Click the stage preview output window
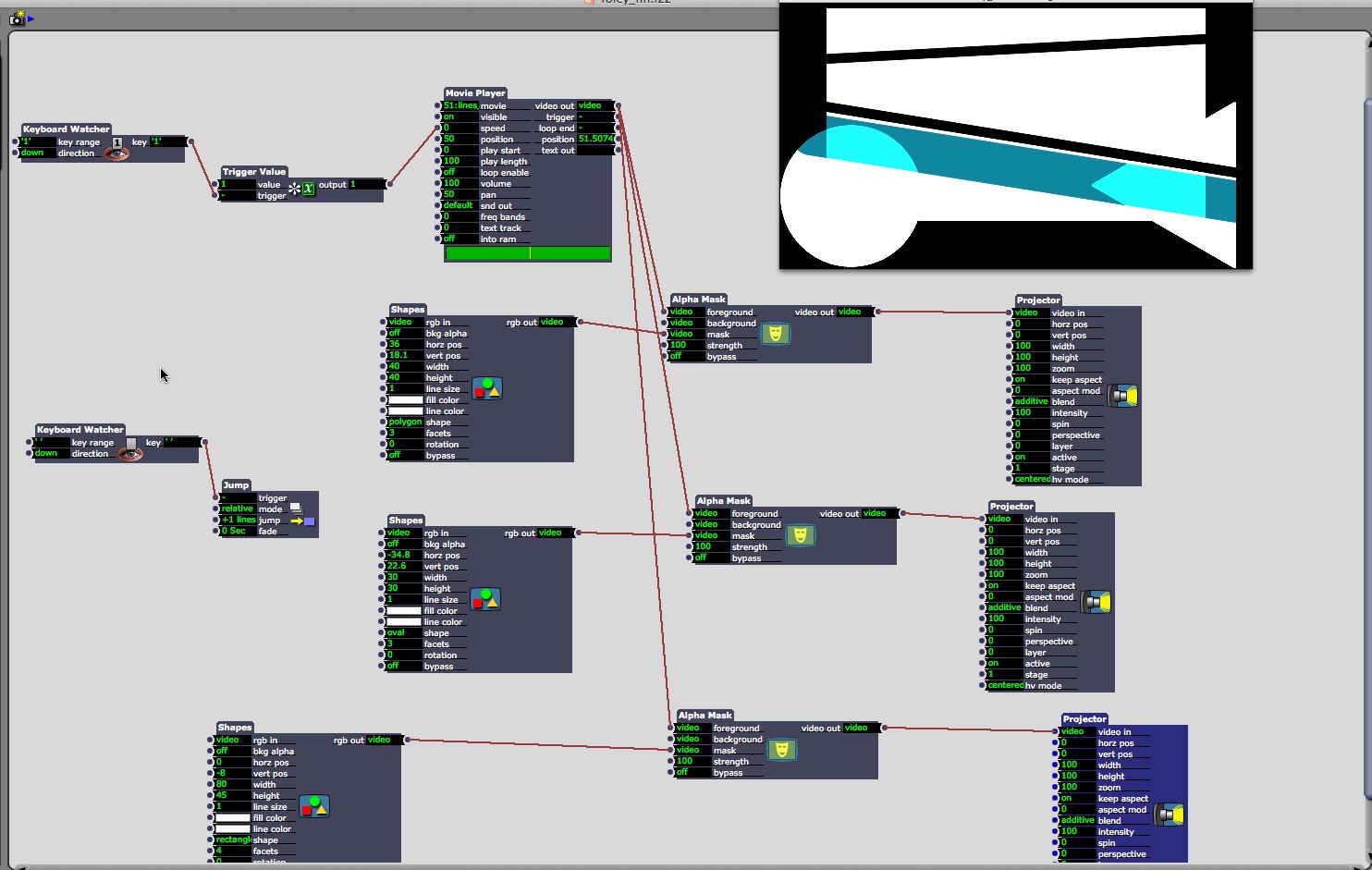 [x=1016, y=135]
